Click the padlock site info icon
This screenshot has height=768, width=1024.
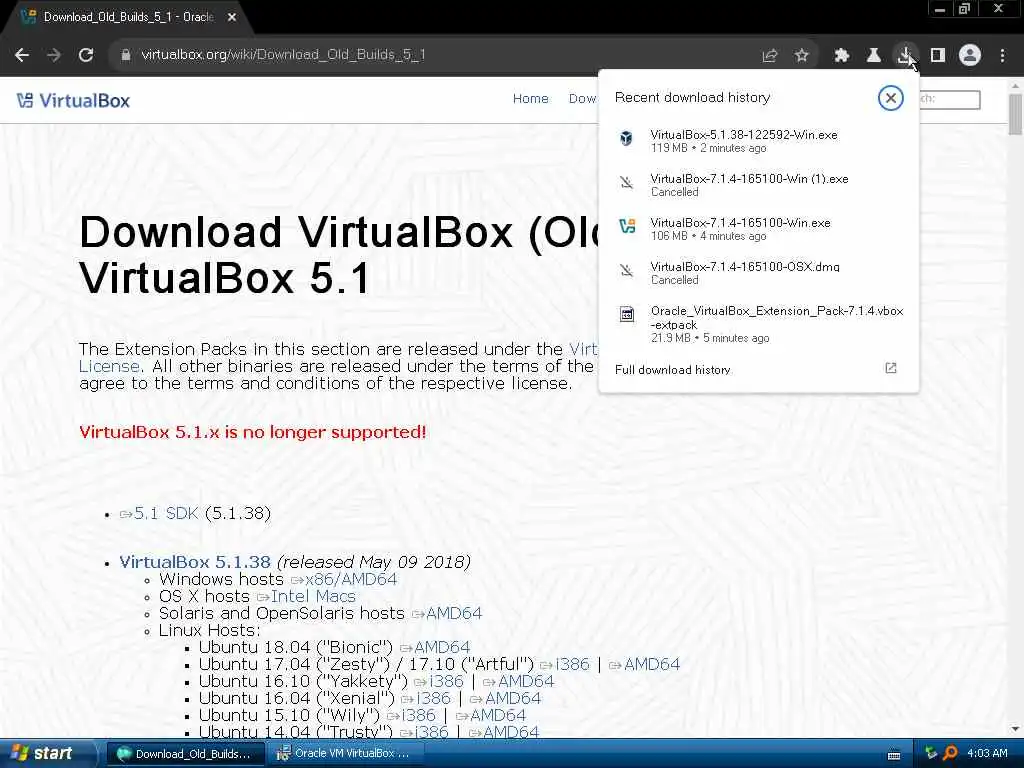pyautogui.click(x=125, y=55)
